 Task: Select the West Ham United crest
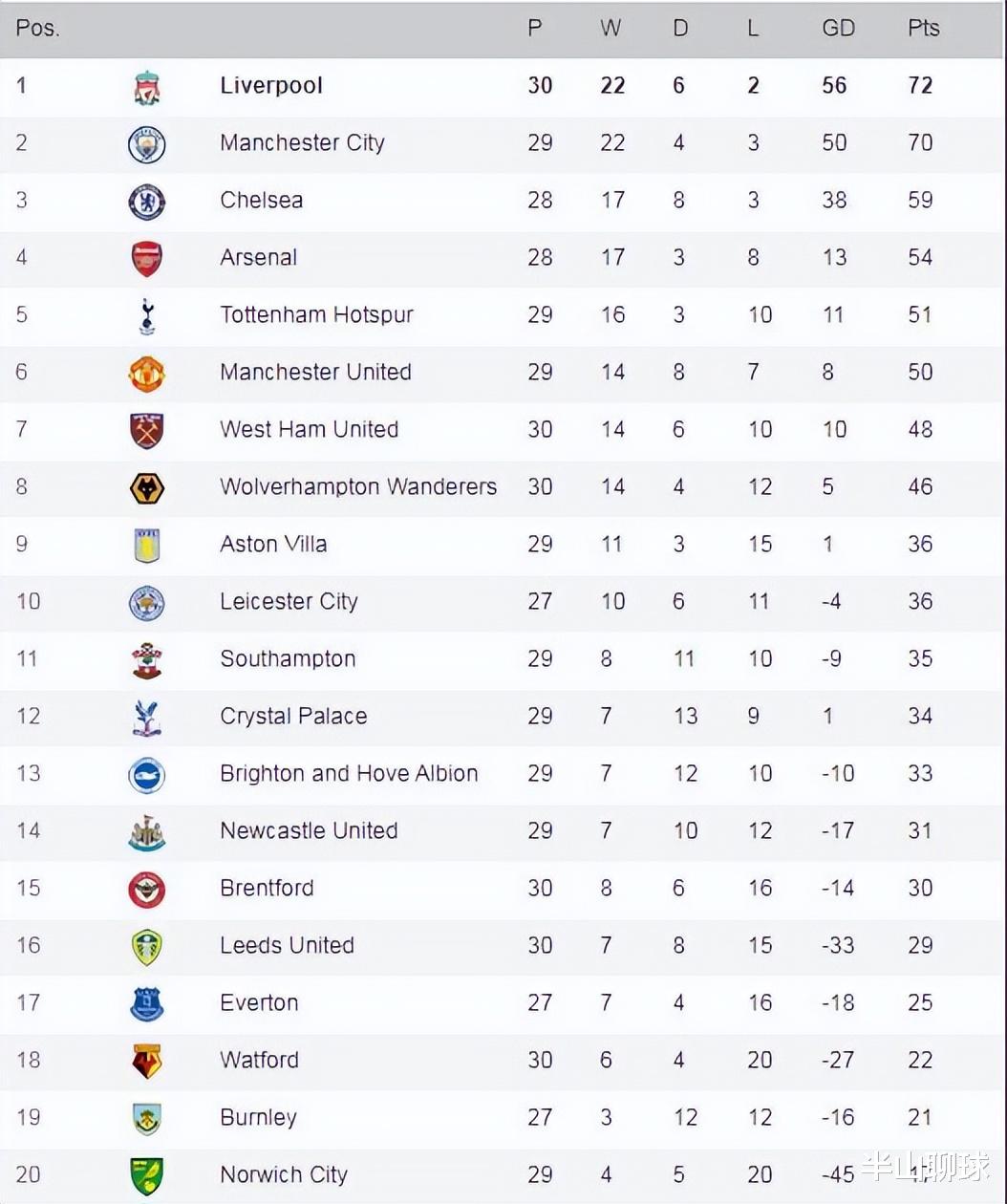147,431
